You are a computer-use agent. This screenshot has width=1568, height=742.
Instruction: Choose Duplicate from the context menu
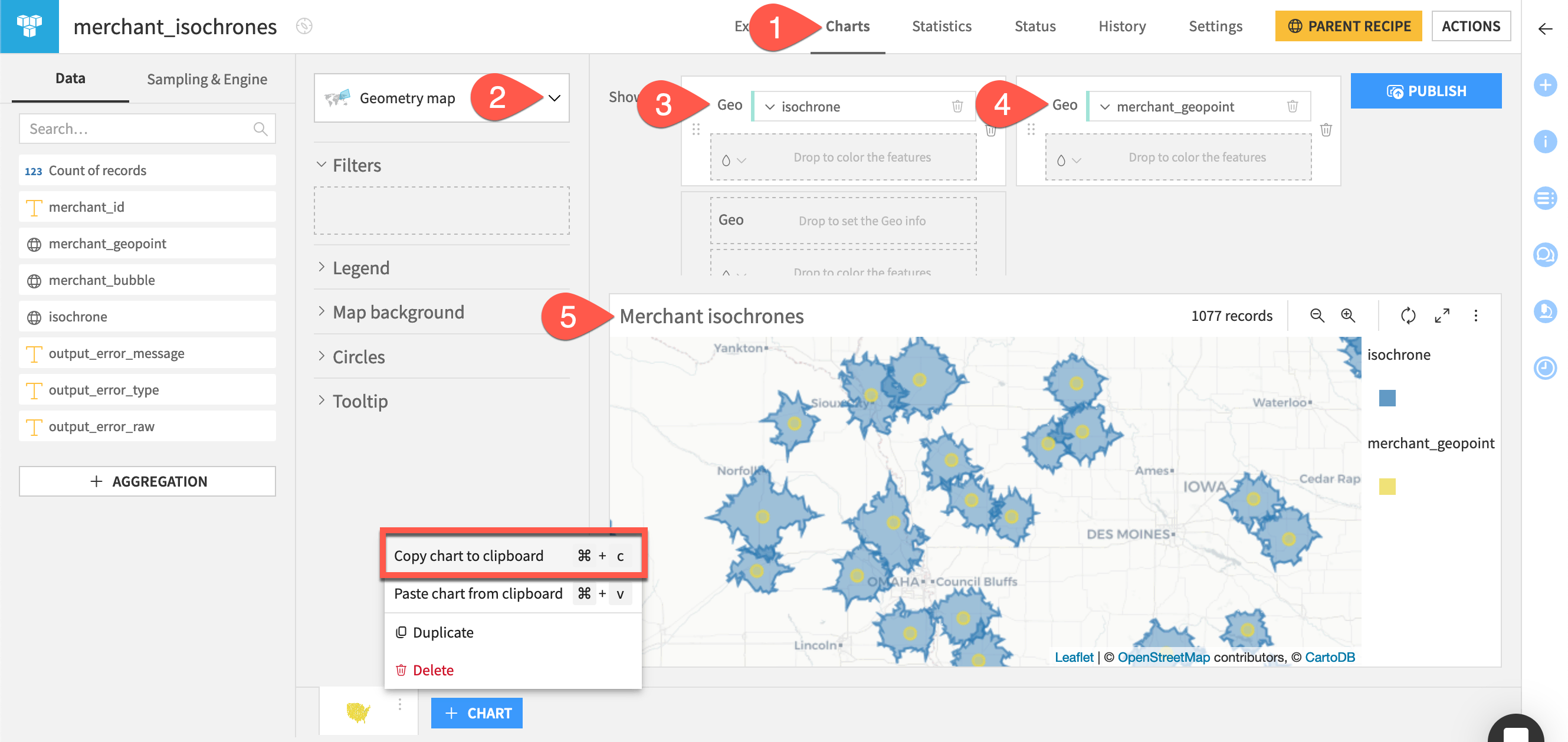(442, 632)
